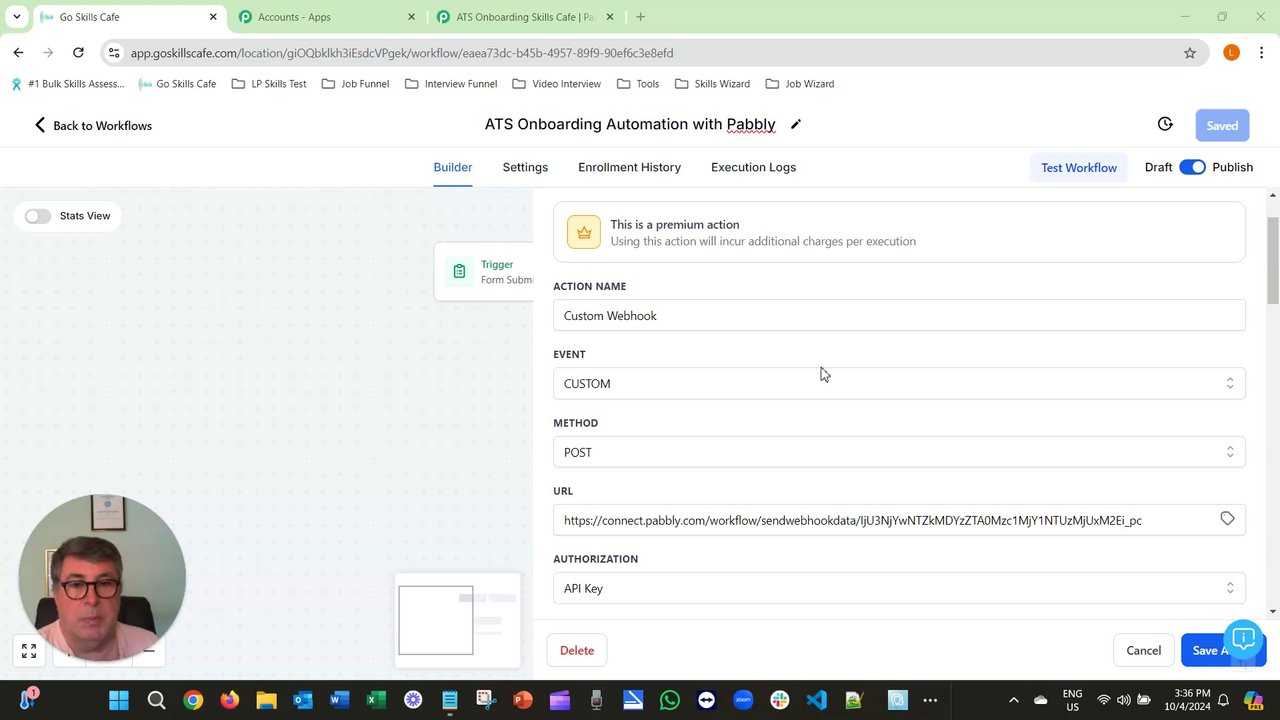The width and height of the screenshot is (1280, 720).
Task: Open Visual Studio Code from taskbar
Action: point(817,700)
